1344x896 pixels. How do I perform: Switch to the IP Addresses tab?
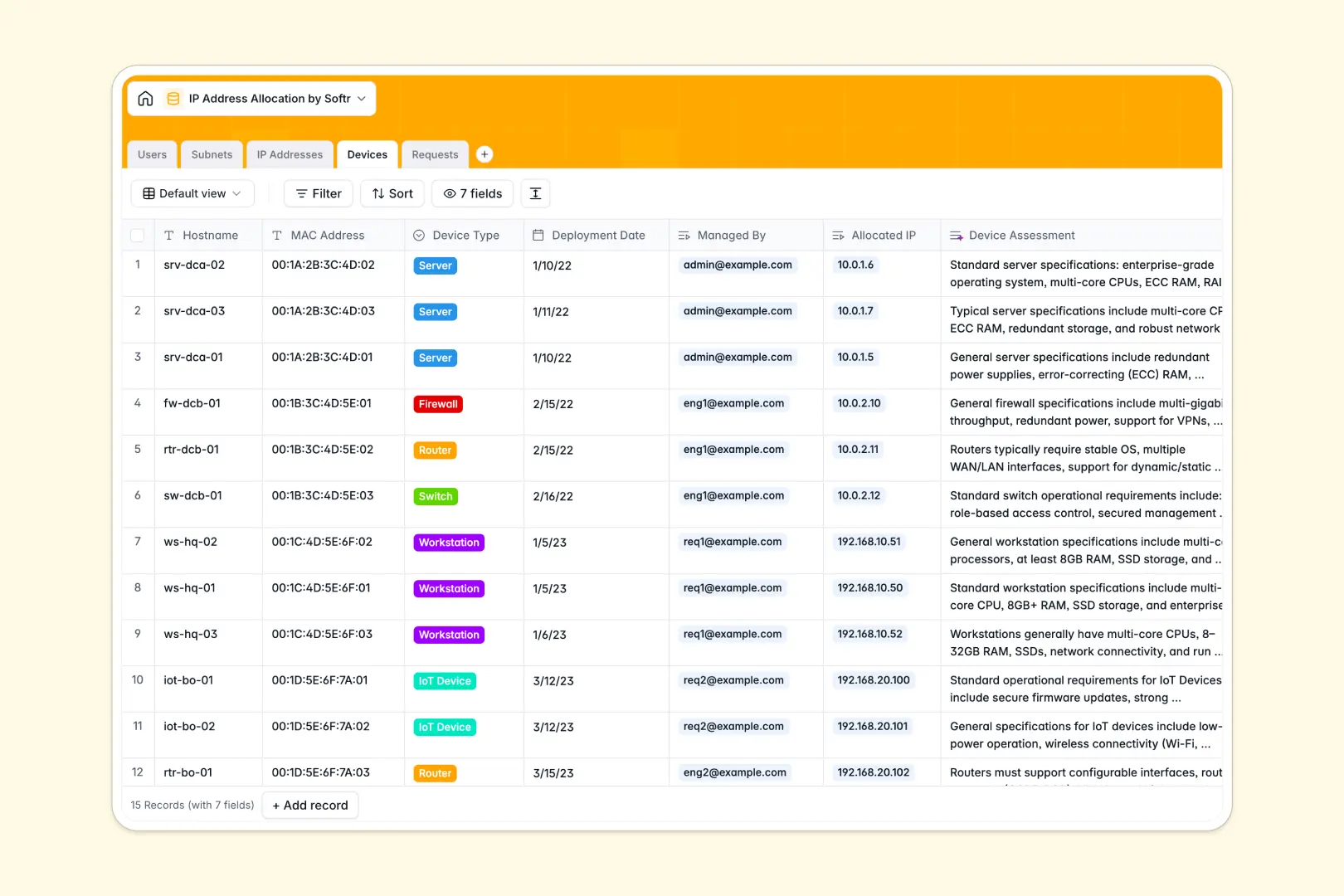tap(289, 154)
